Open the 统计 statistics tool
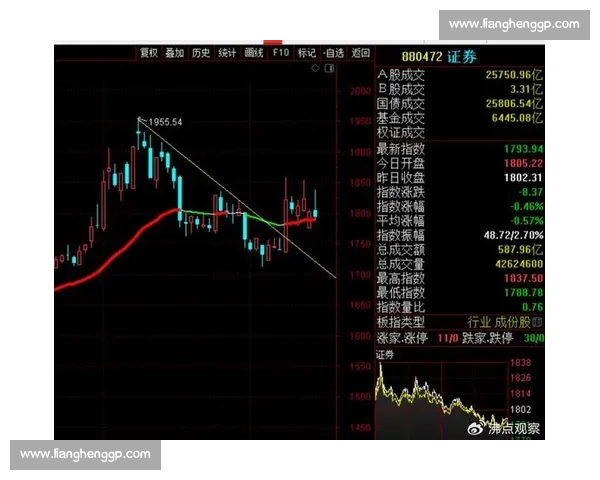 tap(227, 53)
